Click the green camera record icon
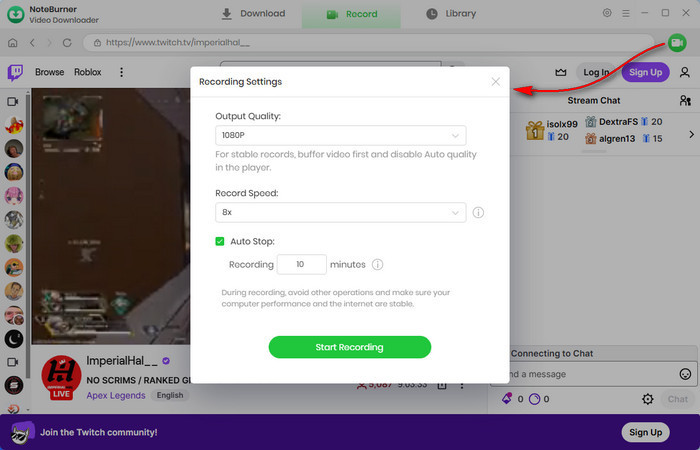700x450 pixels. tap(677, 43)
